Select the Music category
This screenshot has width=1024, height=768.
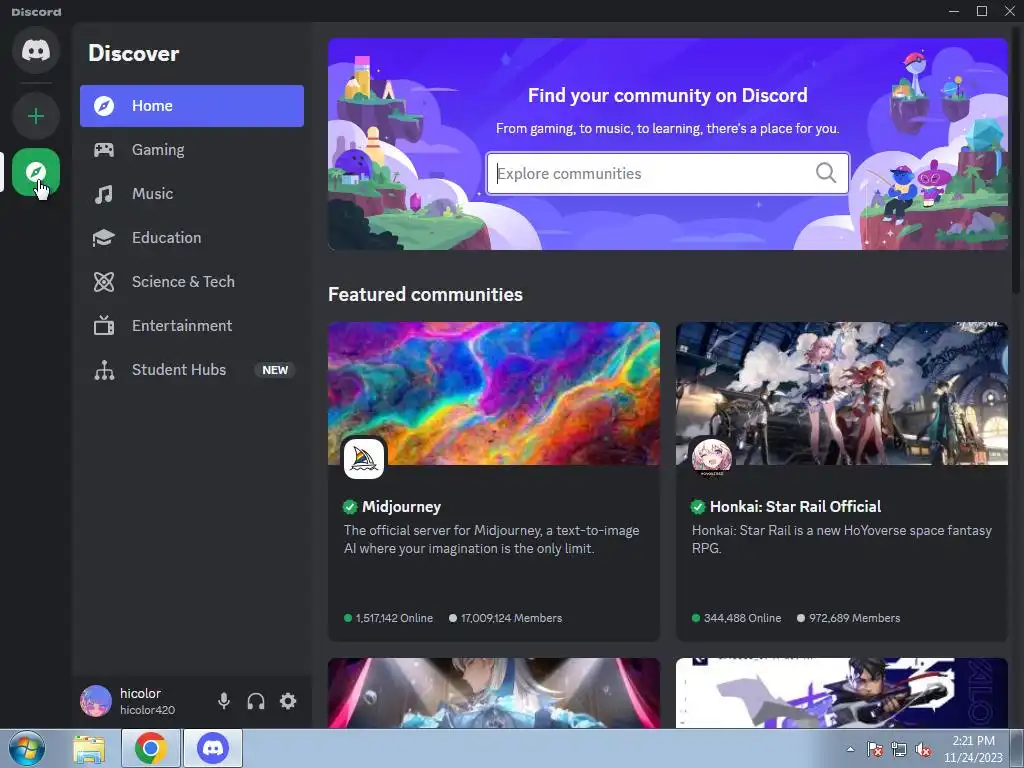tap(192, 194)
